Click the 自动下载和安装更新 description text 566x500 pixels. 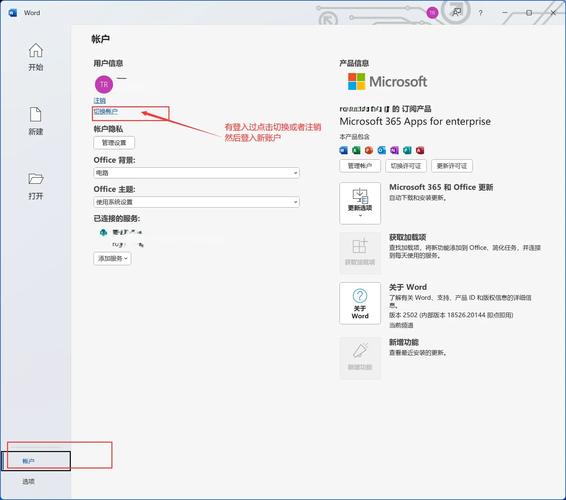[418, 198]
